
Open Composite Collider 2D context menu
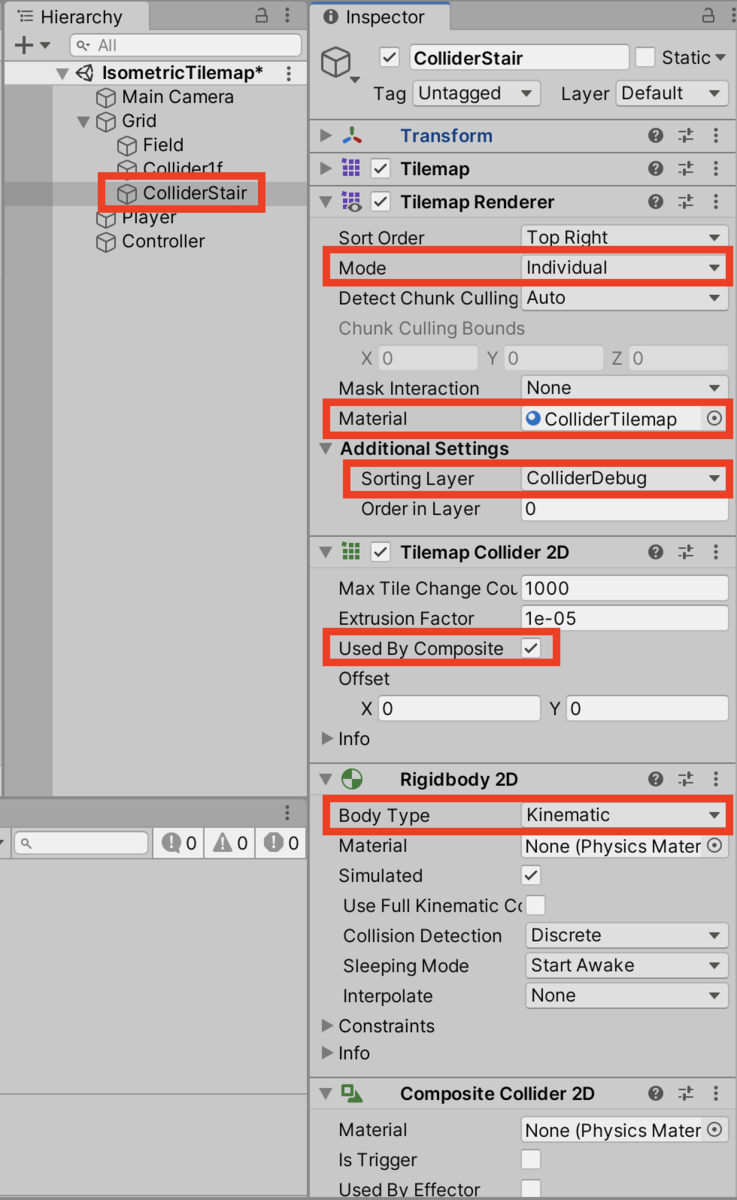[x=716, y=1094]
